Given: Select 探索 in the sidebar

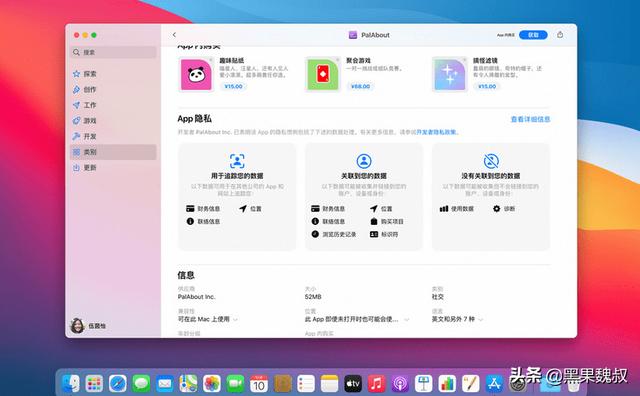Looking at the screenshot, I should 113,74.
